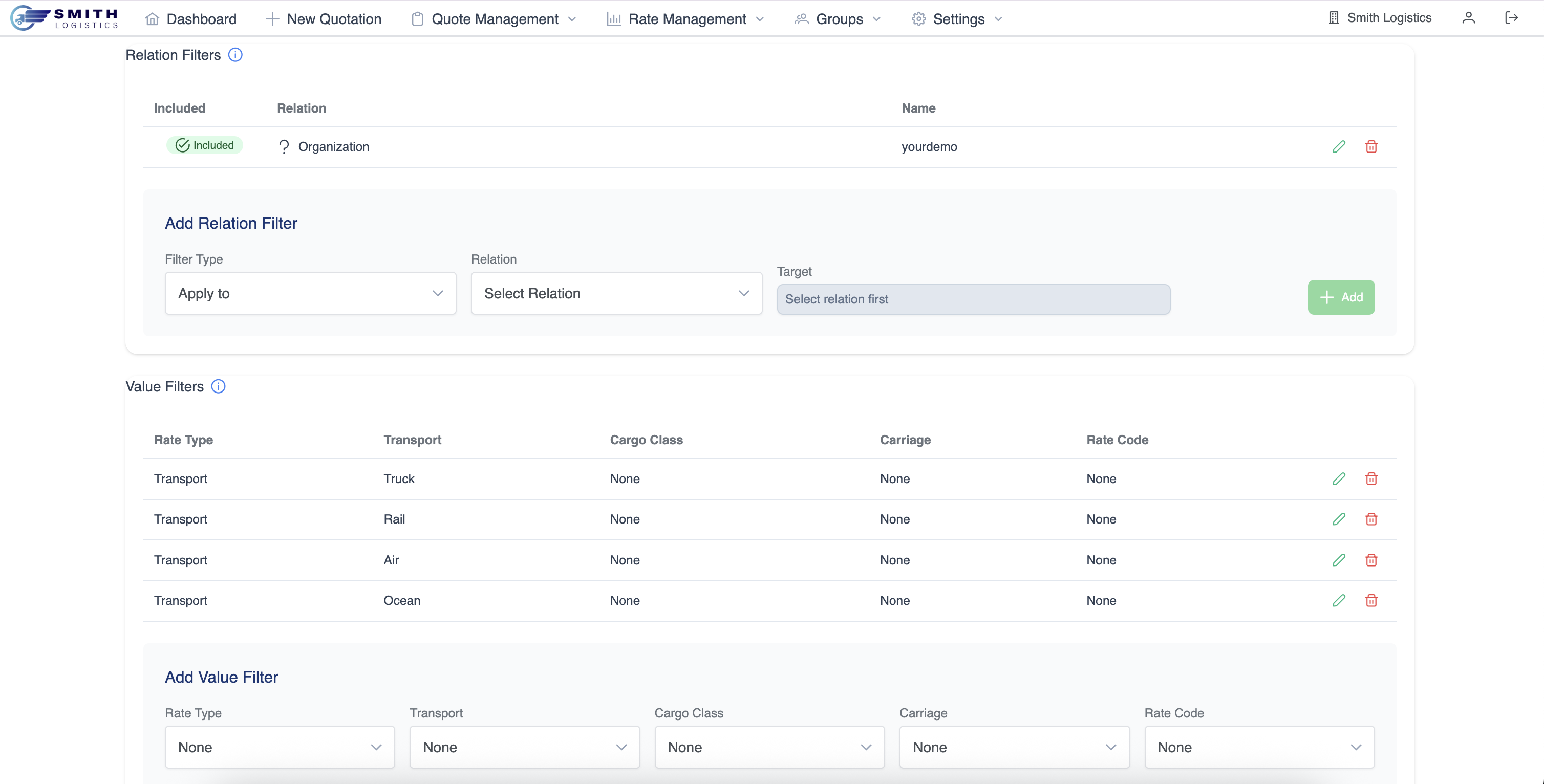
Task: Click the Smith Logistics logo
Action: (65, 18)
